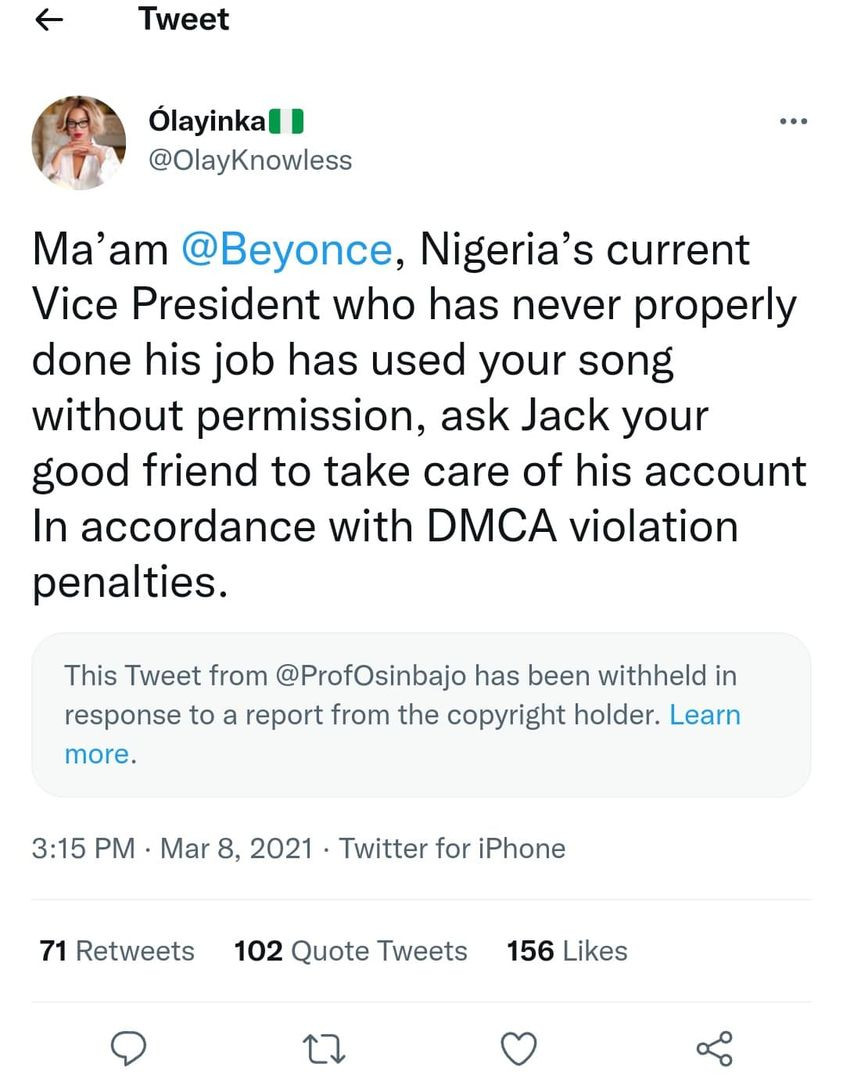
Task: Click the Tweet header title
Action: click(184, 20)
